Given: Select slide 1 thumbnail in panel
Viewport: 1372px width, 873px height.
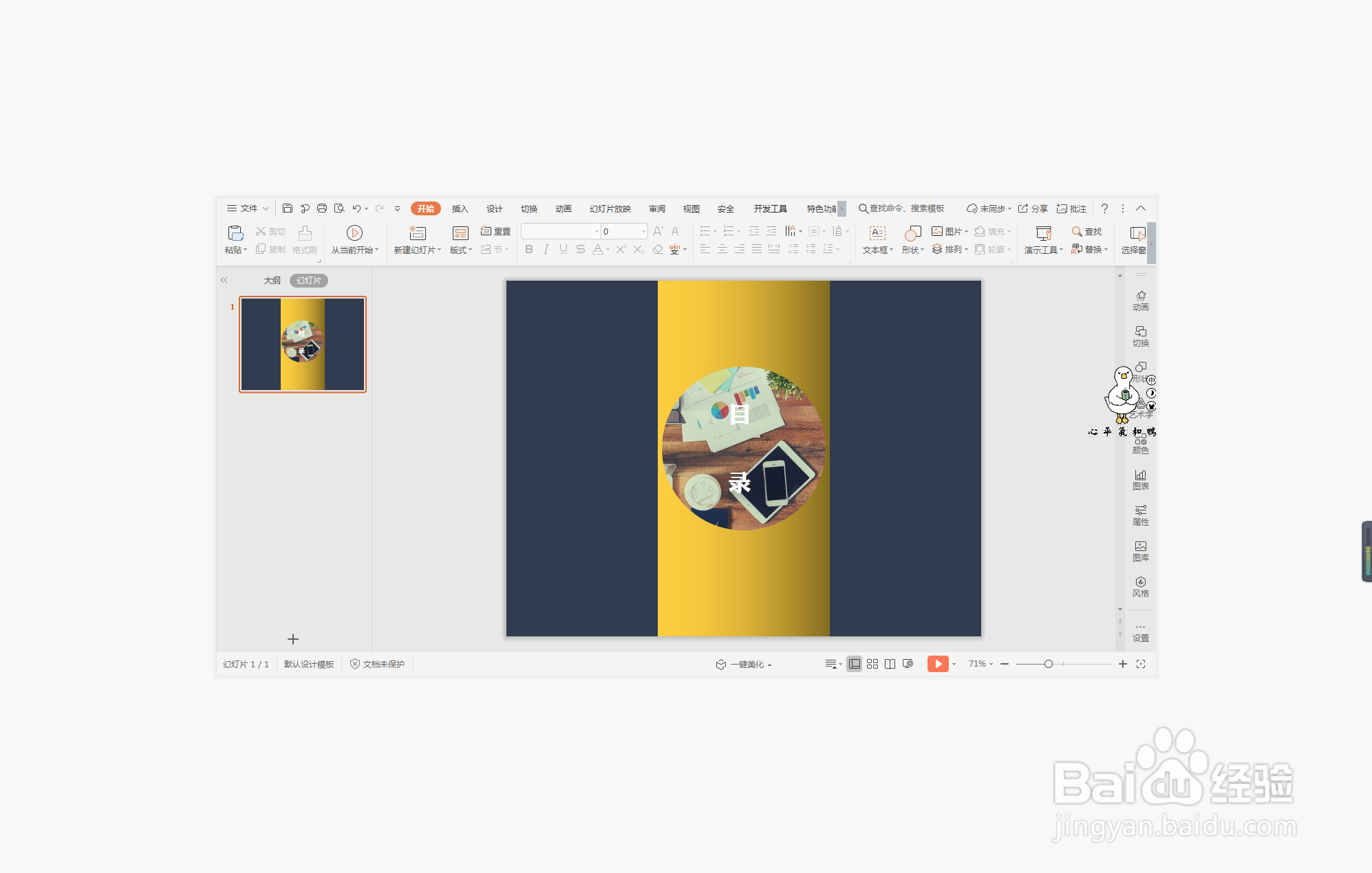Looking at the screenshot, I should point(303,344).
